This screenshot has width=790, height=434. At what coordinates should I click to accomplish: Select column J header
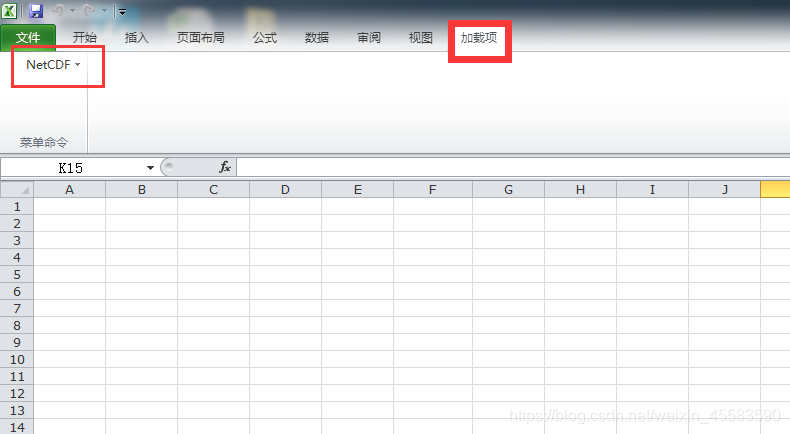pos(725,190)
